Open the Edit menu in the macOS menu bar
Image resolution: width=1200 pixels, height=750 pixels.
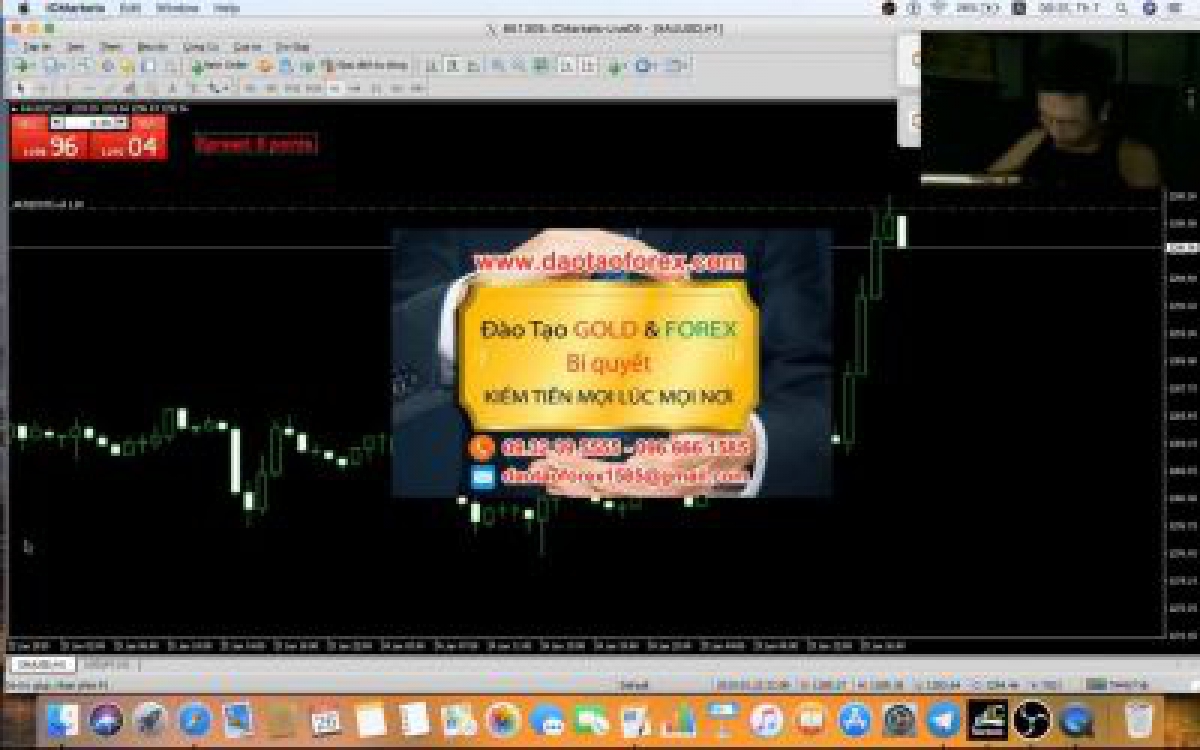[x=130, y=8]
